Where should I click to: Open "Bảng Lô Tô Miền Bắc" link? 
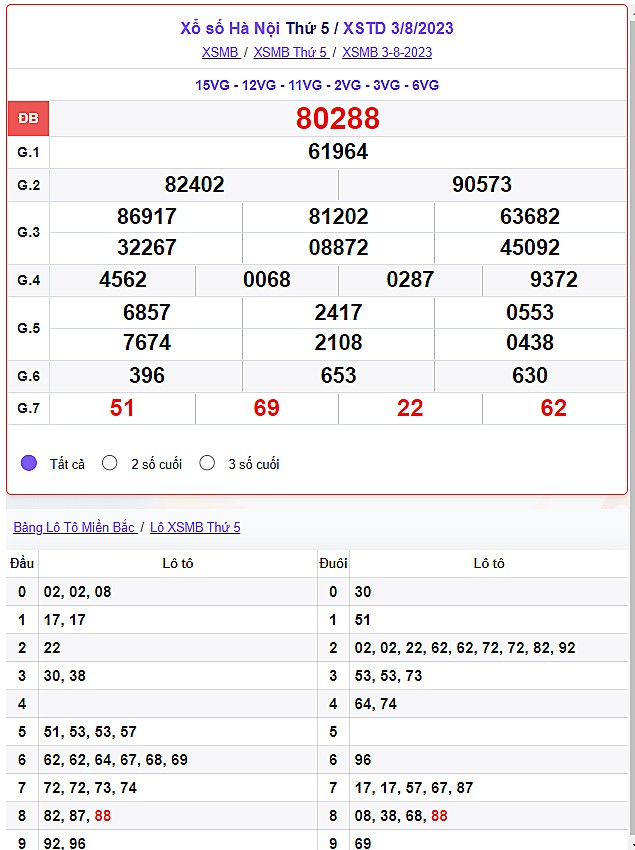pyautogui.click(x=74, y=527)
